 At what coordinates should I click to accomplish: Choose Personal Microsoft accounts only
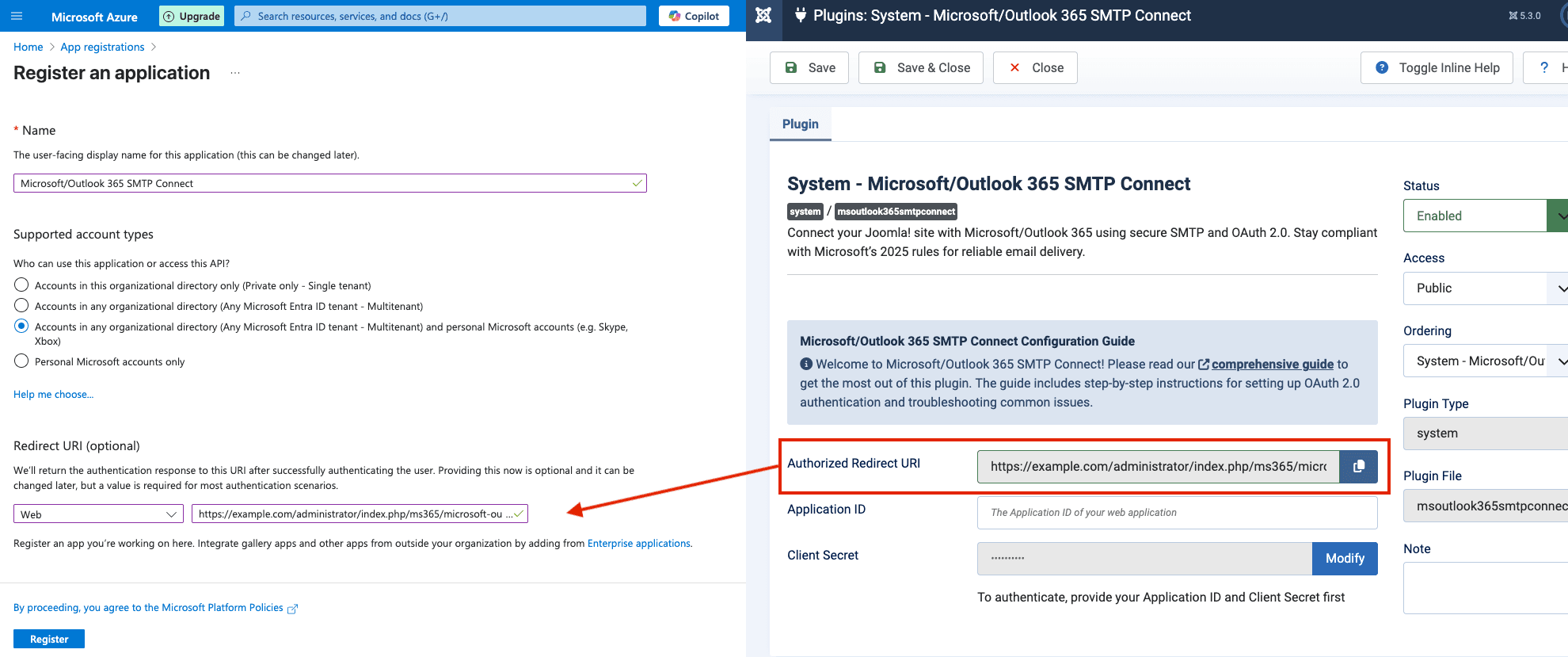21,361
